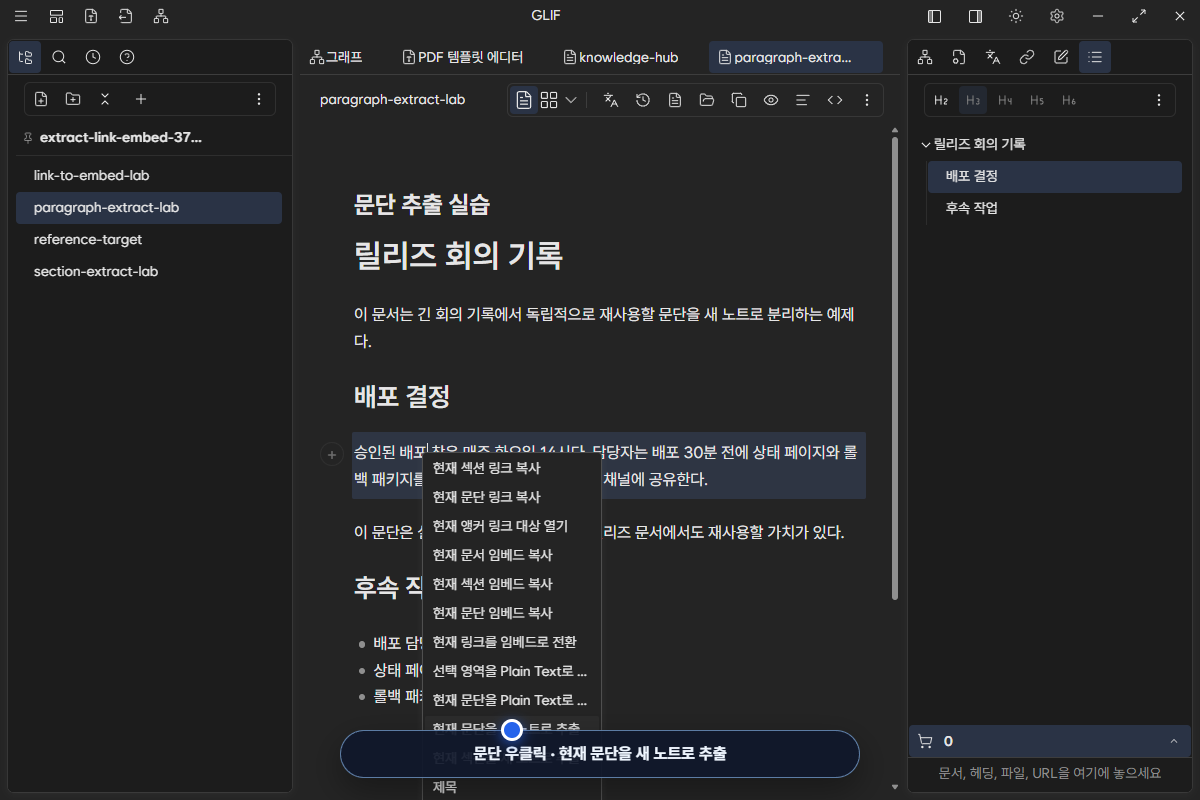Choose 현재 앵커 링크 대상 열기 menu item

(512, 525)
